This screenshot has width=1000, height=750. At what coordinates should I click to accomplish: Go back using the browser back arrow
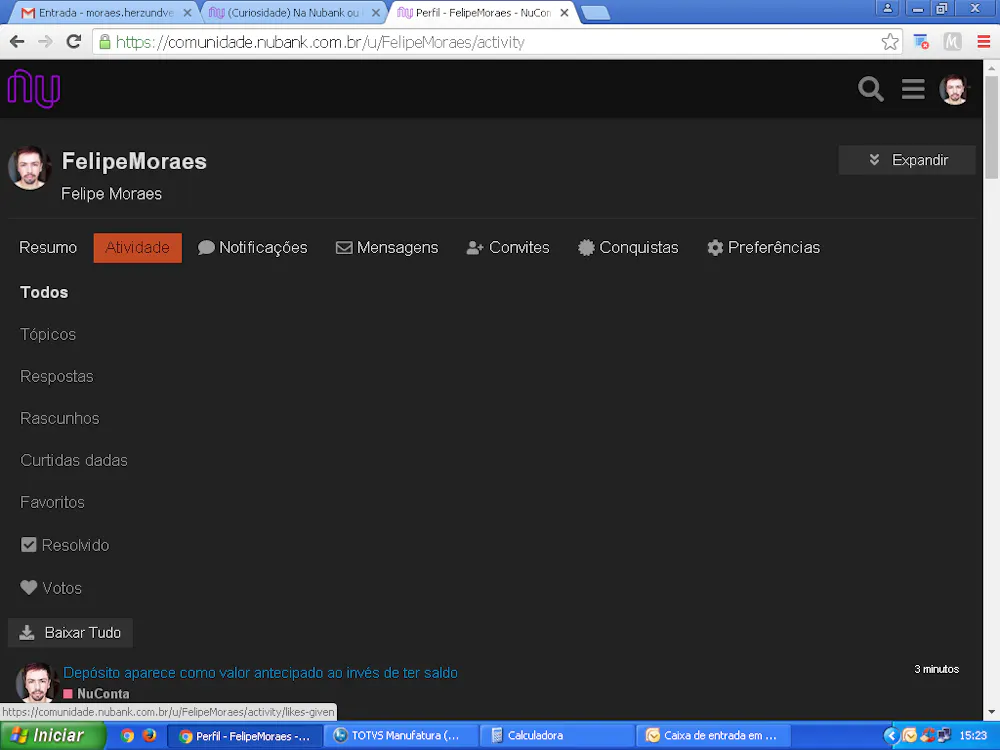click(17, 42)
